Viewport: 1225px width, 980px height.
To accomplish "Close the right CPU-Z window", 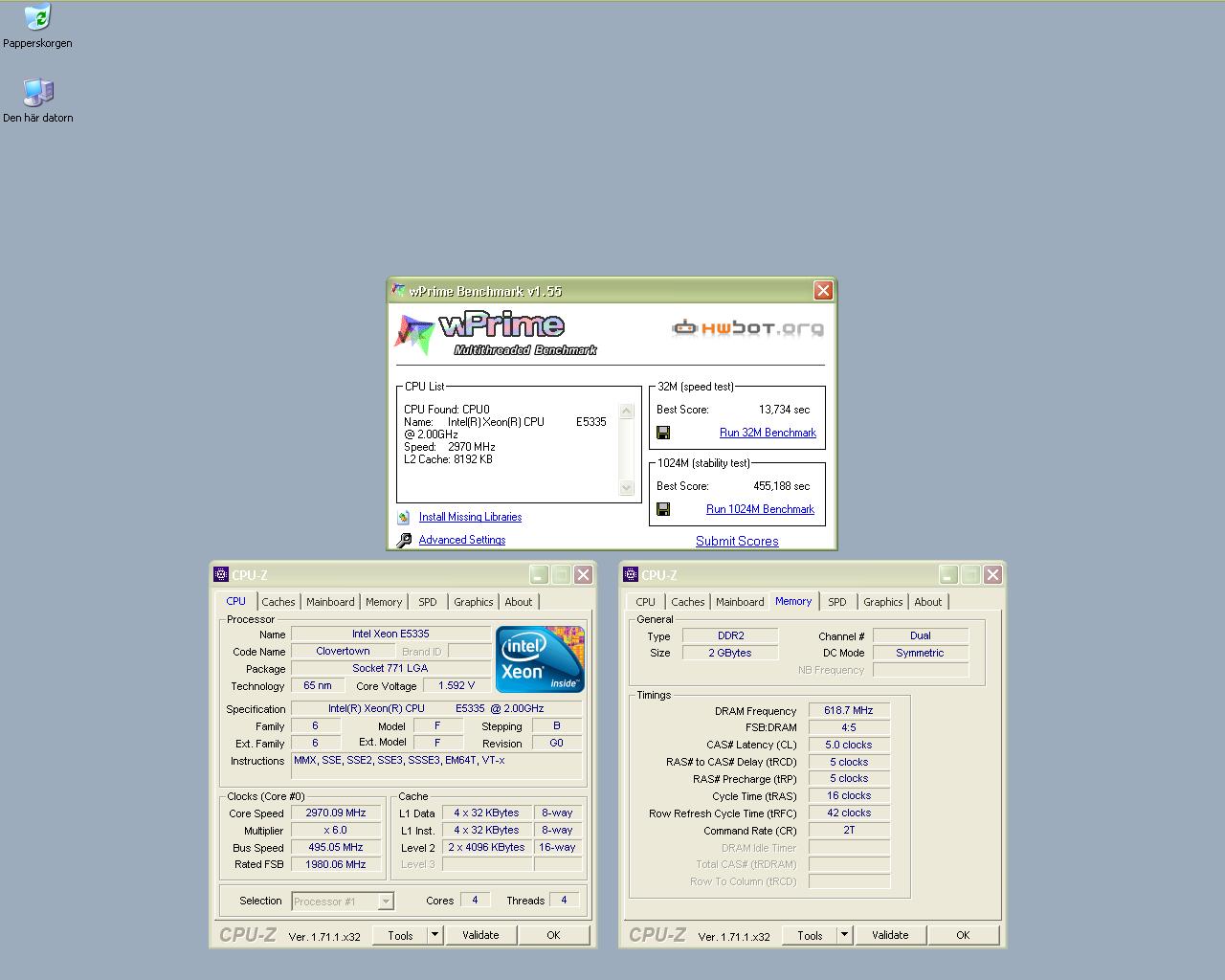I will pos(992,574).
